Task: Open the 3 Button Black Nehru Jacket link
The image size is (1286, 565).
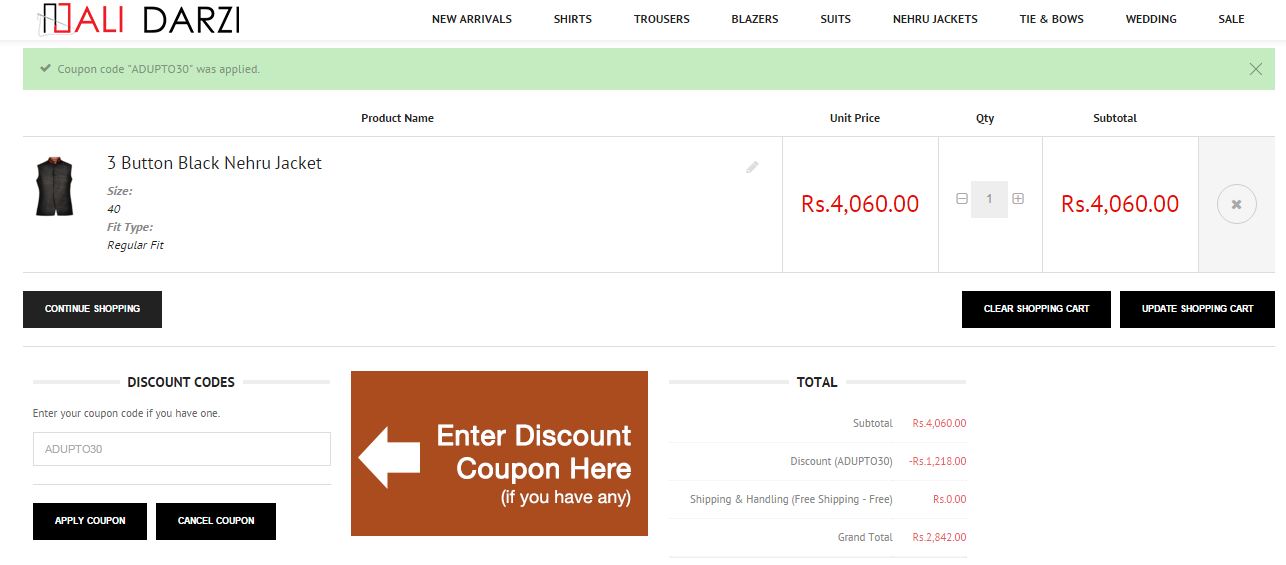Action: (x=214, y=163)
